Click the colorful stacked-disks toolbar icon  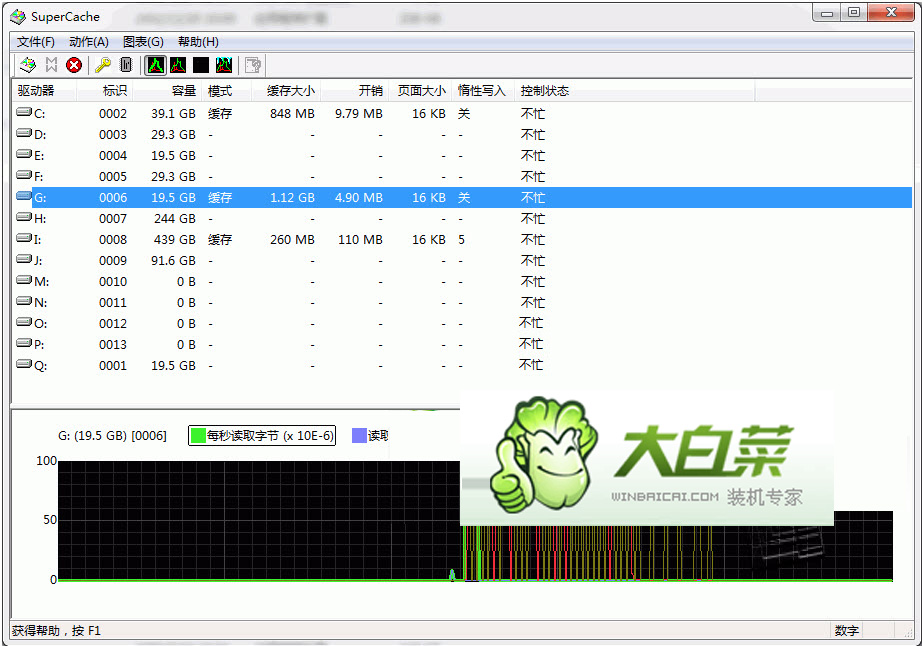28,65
